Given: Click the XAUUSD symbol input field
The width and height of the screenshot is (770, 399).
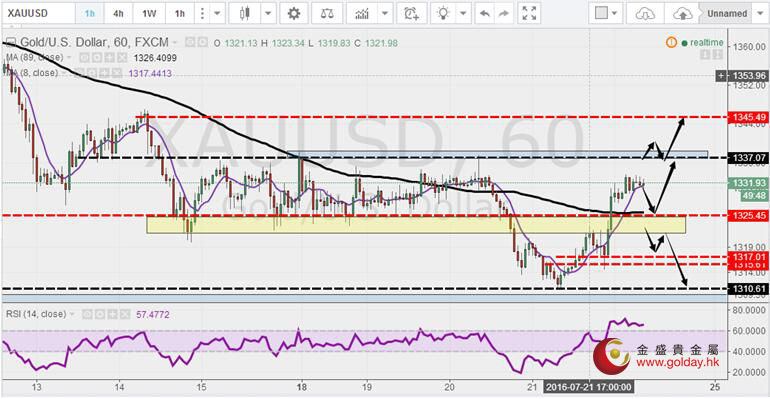Looking at the screenshot, I should click(38, 13).
